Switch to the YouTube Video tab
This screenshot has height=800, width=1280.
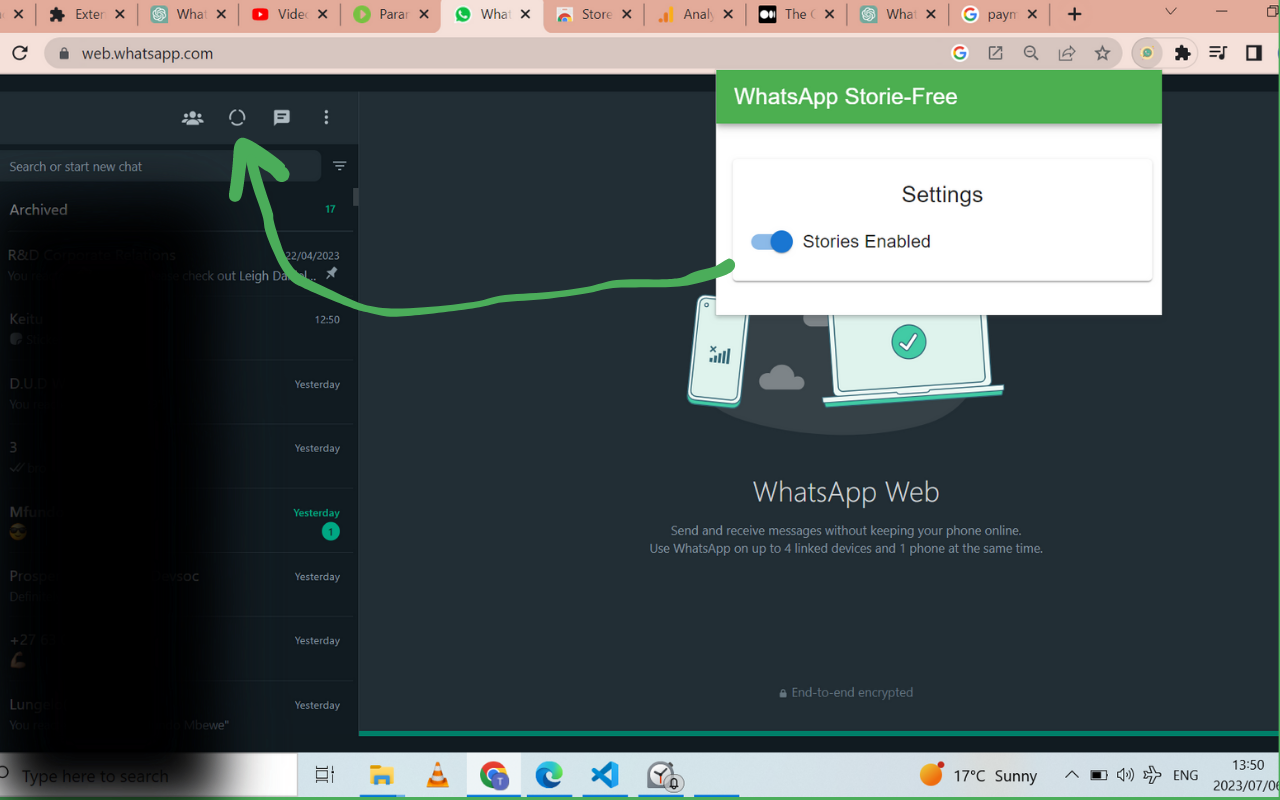(x=289, y=14)
